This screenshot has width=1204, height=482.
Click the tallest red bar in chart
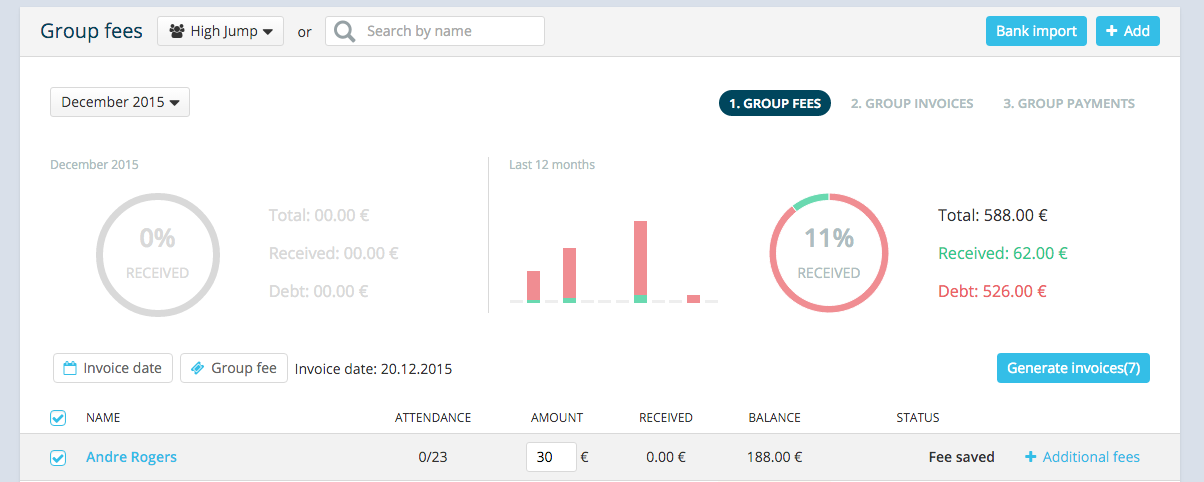click(641, 259)
